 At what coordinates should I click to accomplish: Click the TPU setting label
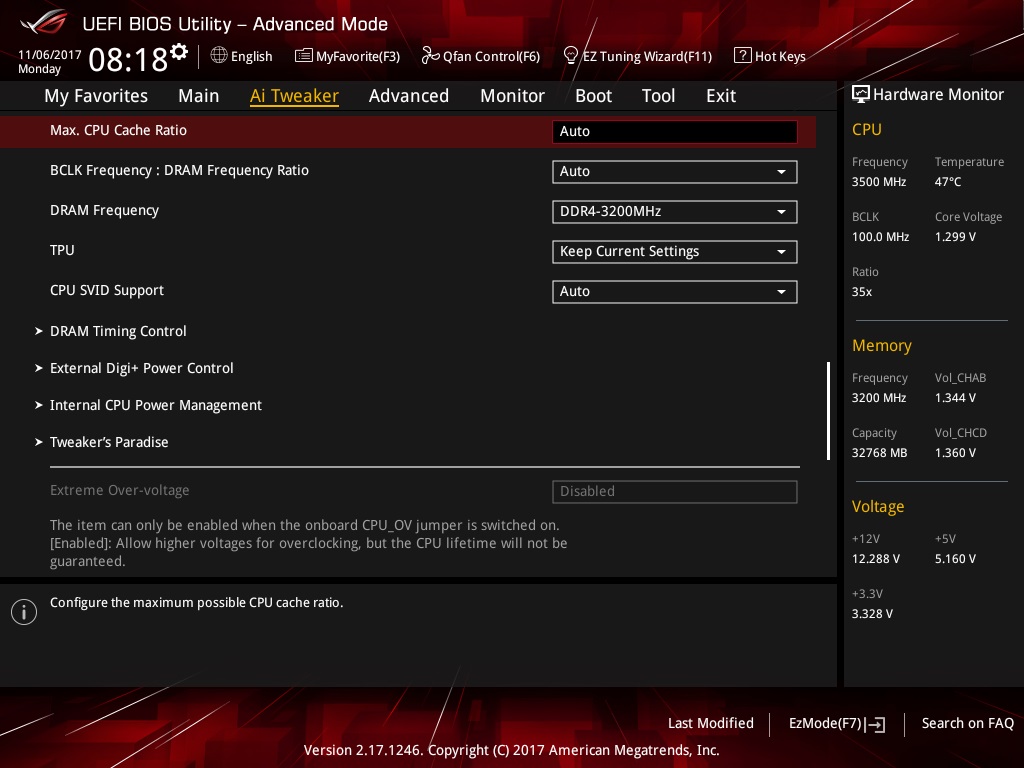tap(62, 250)
